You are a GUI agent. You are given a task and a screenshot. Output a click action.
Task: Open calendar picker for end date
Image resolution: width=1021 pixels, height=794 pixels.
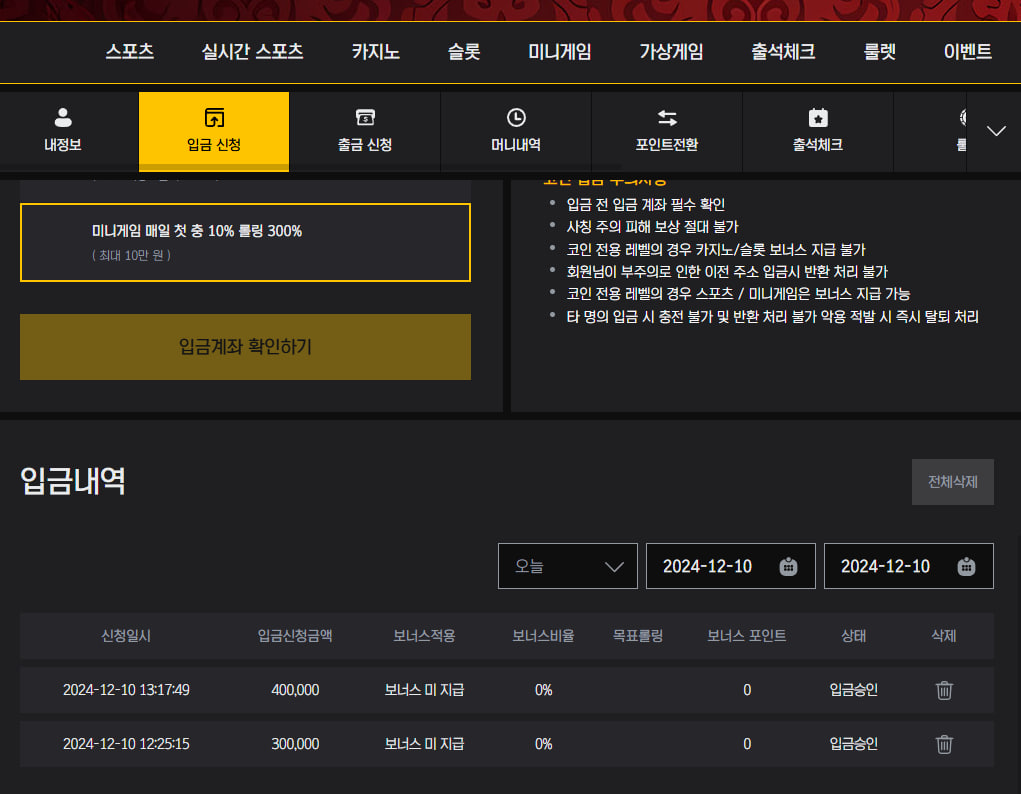point(966,567)
